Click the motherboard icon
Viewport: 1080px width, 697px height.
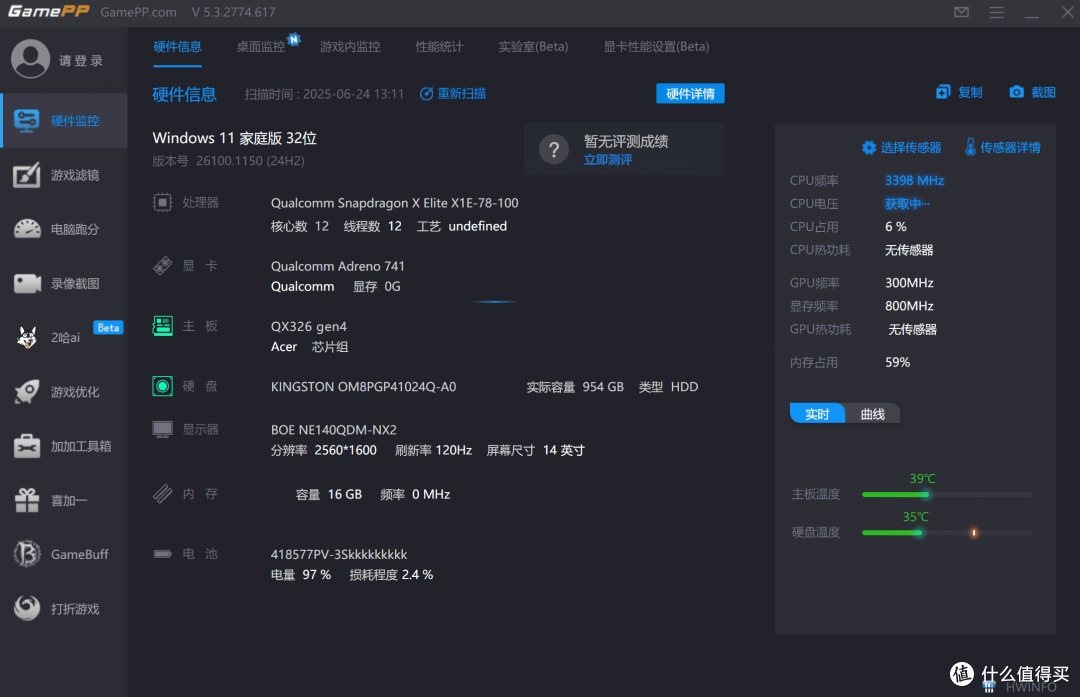163,326
